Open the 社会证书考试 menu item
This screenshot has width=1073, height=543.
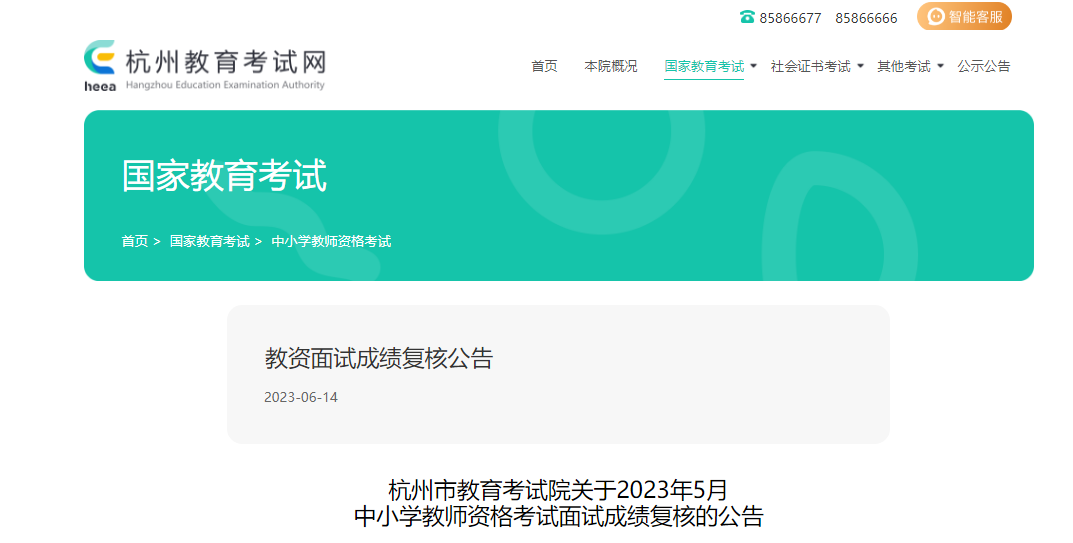[x=810, y=66]
